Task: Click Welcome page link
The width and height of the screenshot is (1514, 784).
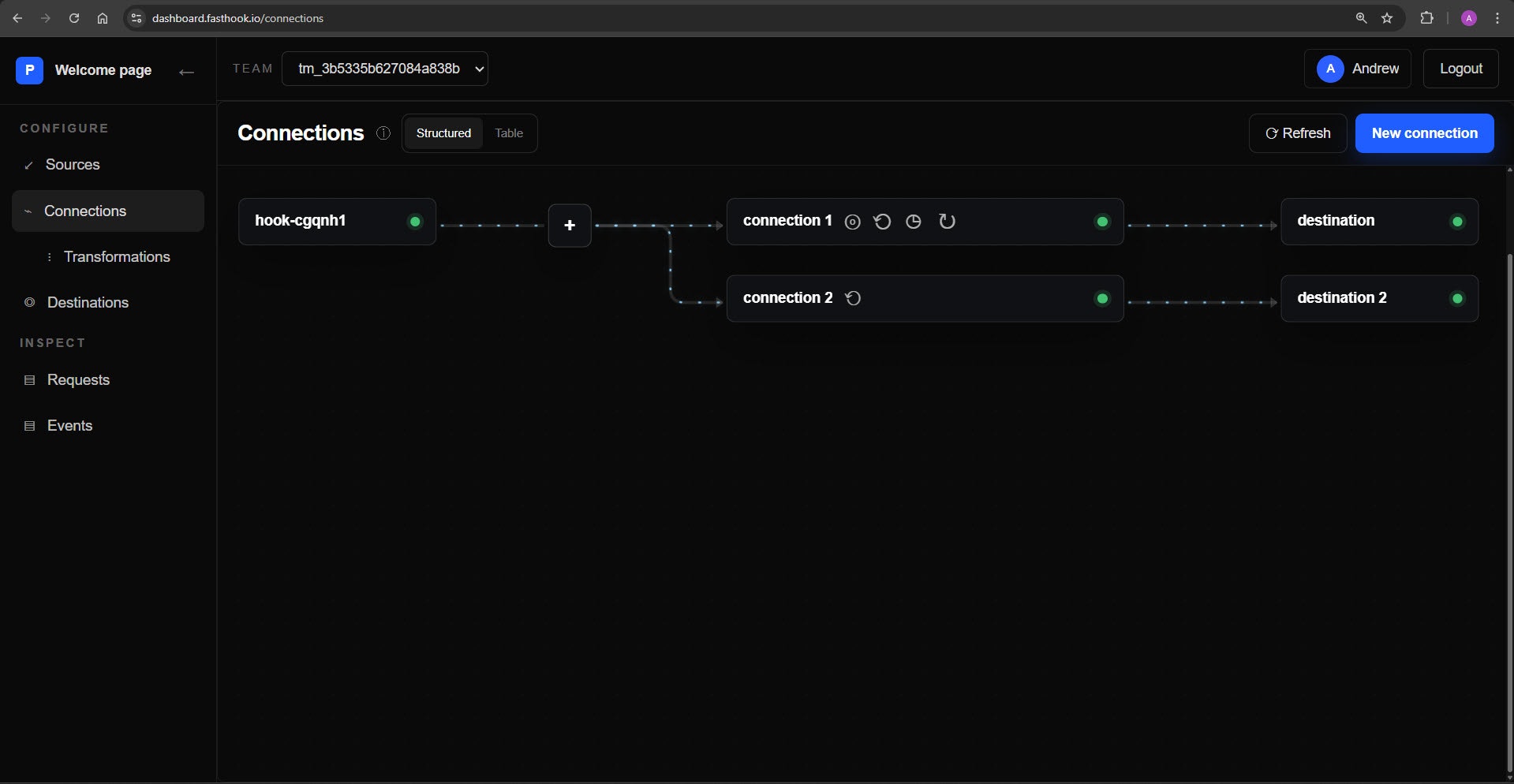Action: pyautogui.click(x=103, y=70)
